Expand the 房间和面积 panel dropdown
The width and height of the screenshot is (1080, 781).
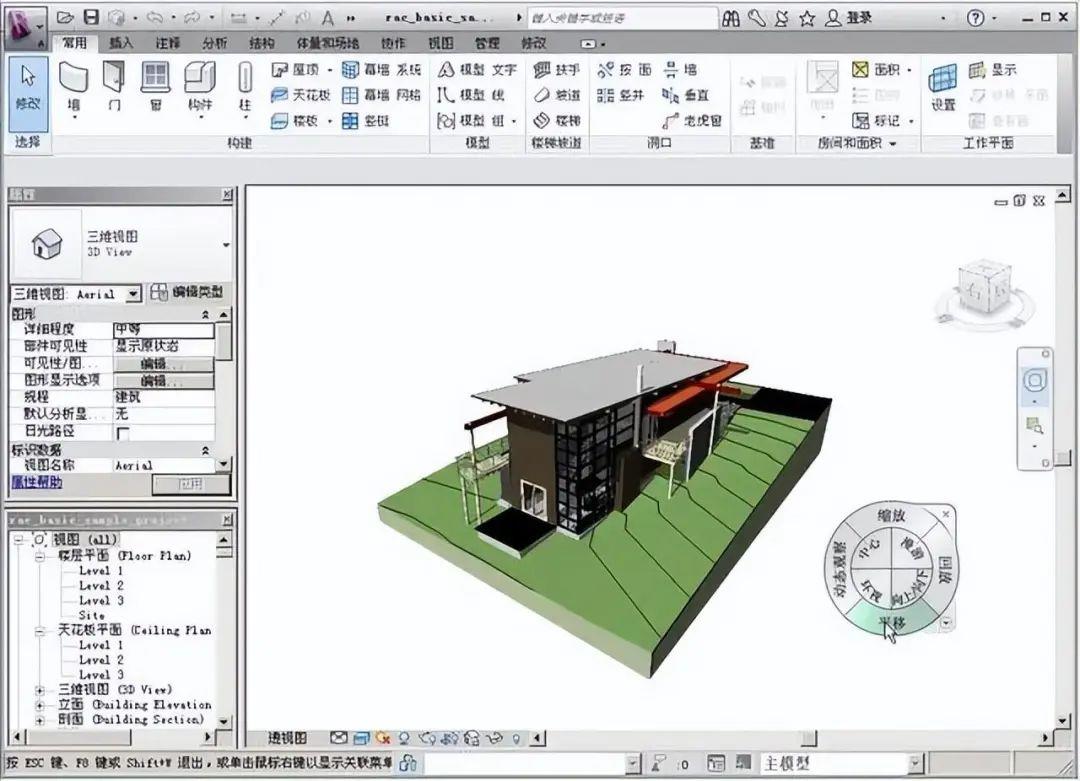coord(893,144)
